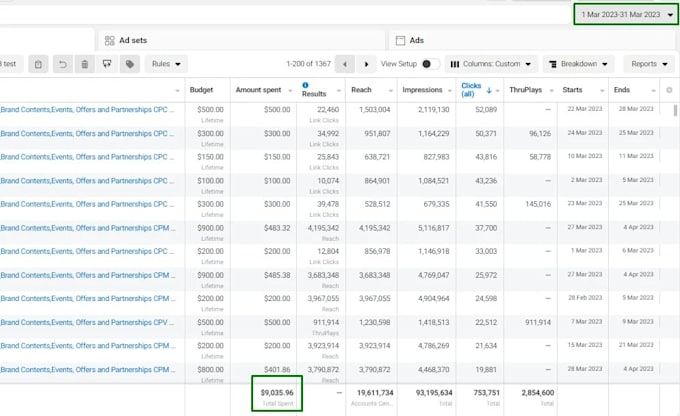Click the vertical scrollbar thumb of the table
The width and height of the screenshot is (680, 416).
click(675, 110)
